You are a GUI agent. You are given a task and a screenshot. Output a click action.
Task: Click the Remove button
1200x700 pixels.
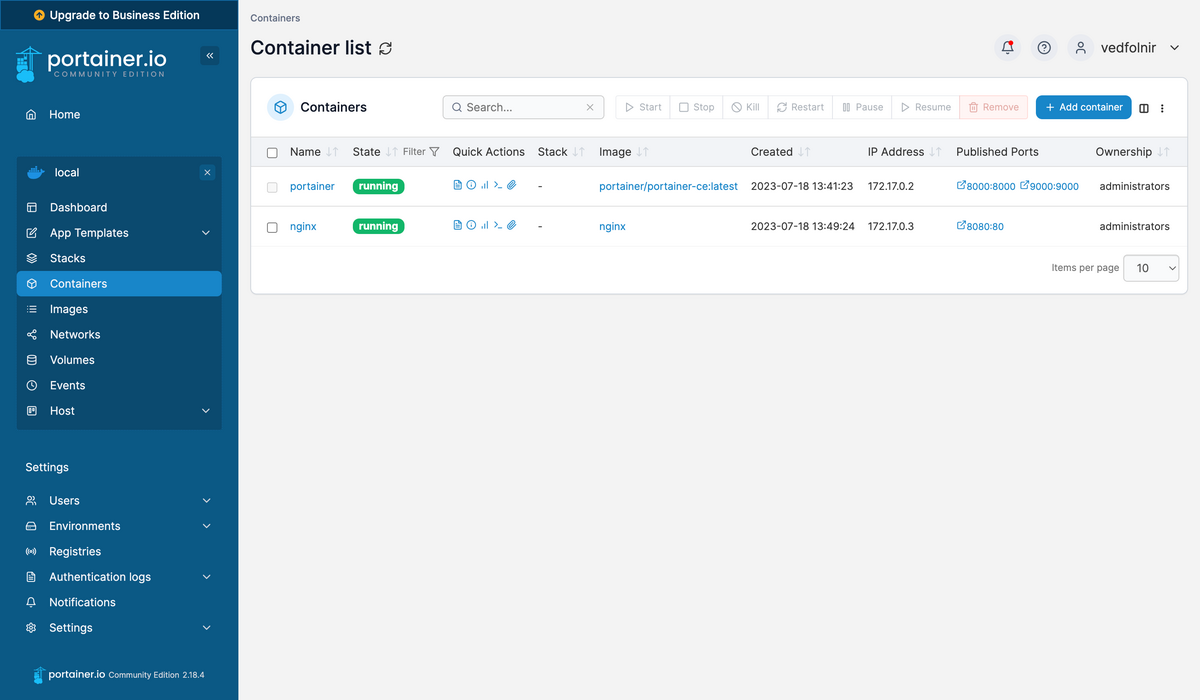(x=993, y=107)
